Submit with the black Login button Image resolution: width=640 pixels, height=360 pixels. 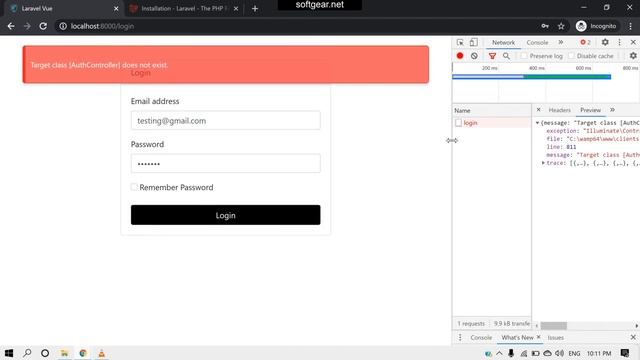226,215
